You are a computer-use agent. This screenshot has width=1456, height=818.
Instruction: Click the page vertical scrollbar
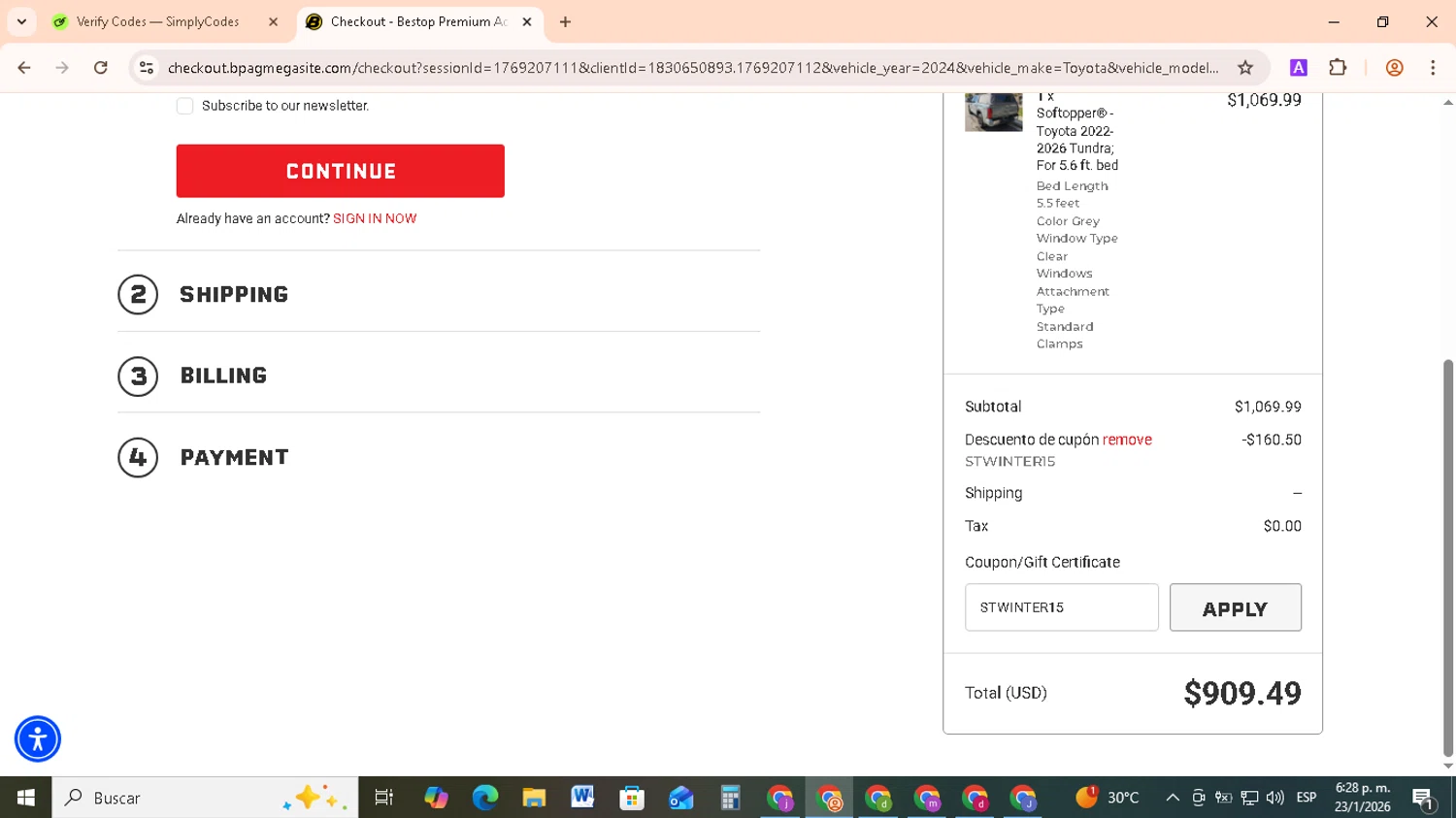coord(1448,558)
